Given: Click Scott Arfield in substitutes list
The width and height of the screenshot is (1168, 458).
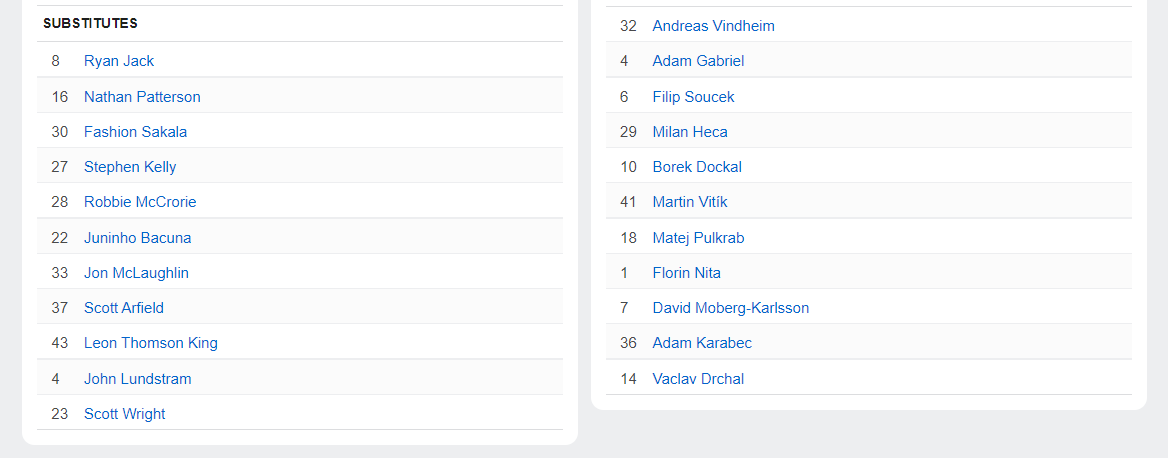Looking at the screenshot, I should pyautogui.click(x=124, y=308).
